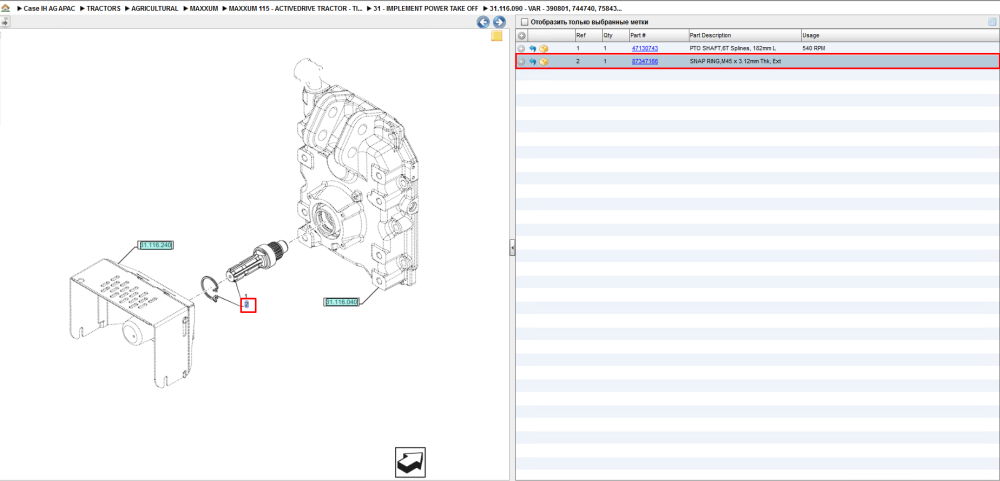Image resolution: width=1000 pixels, height=481 pixels.
Task: Click the yellow box icon for PTO SHAFT row
Action: pyautogui.click(x=543, y=48)
